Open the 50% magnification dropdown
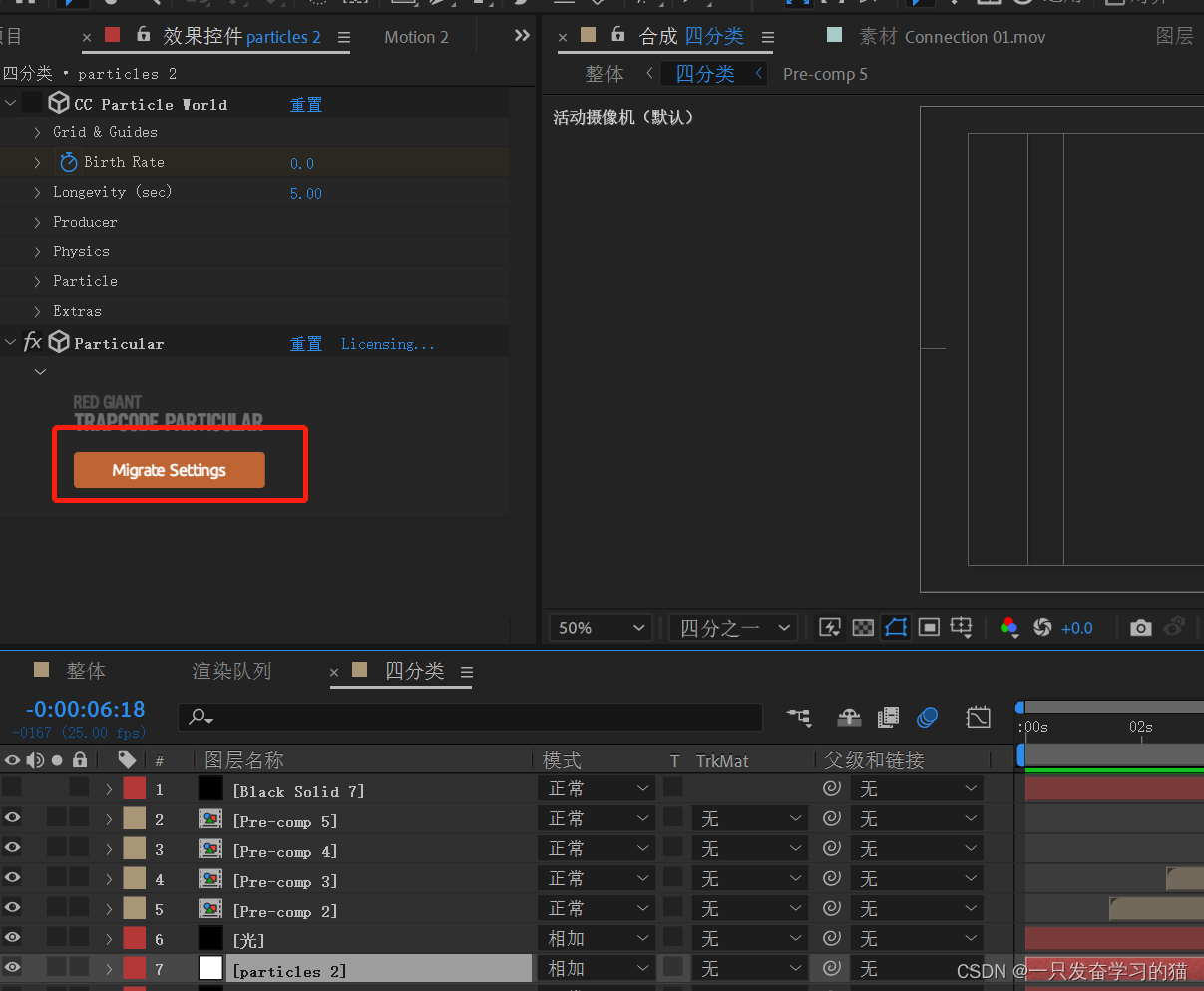 (599, 627)
